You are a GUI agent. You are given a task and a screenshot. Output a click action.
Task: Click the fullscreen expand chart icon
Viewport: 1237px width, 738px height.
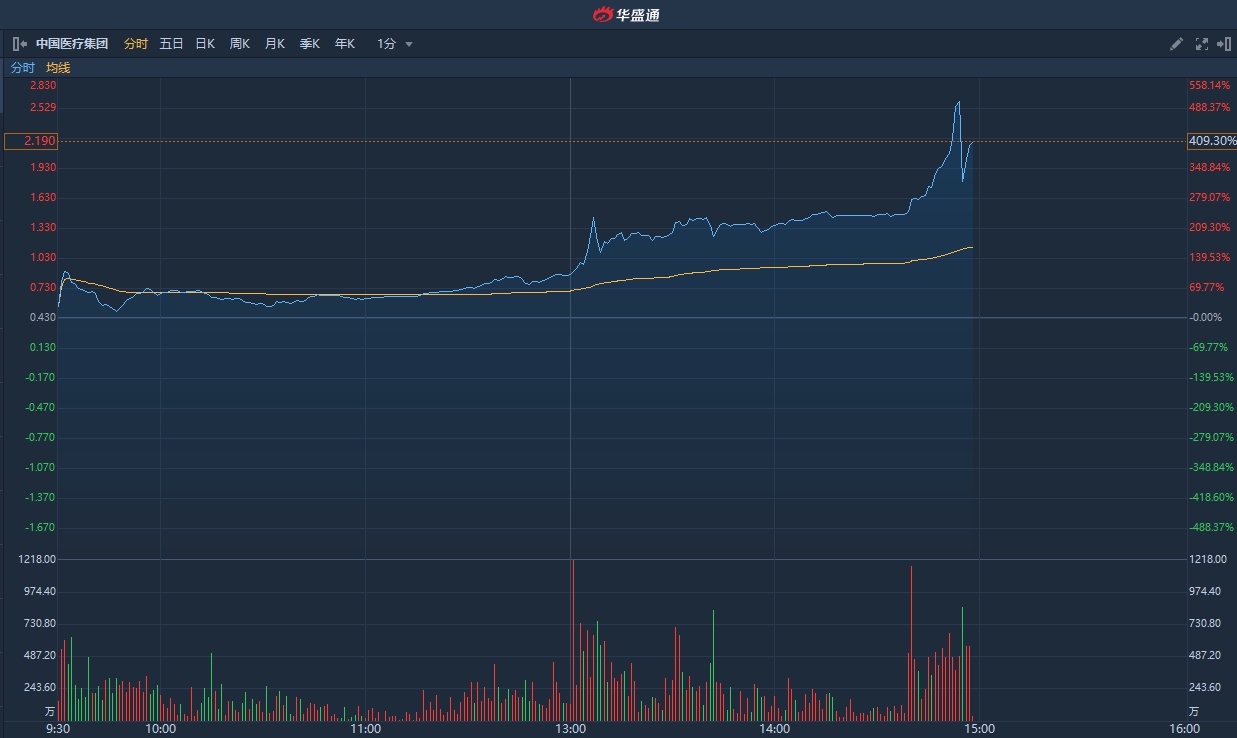coord(1201,44)
